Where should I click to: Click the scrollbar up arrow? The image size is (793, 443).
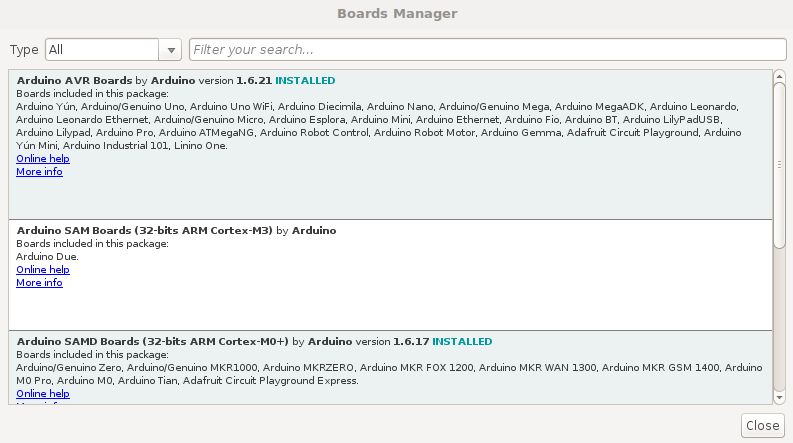coord(779,76)
